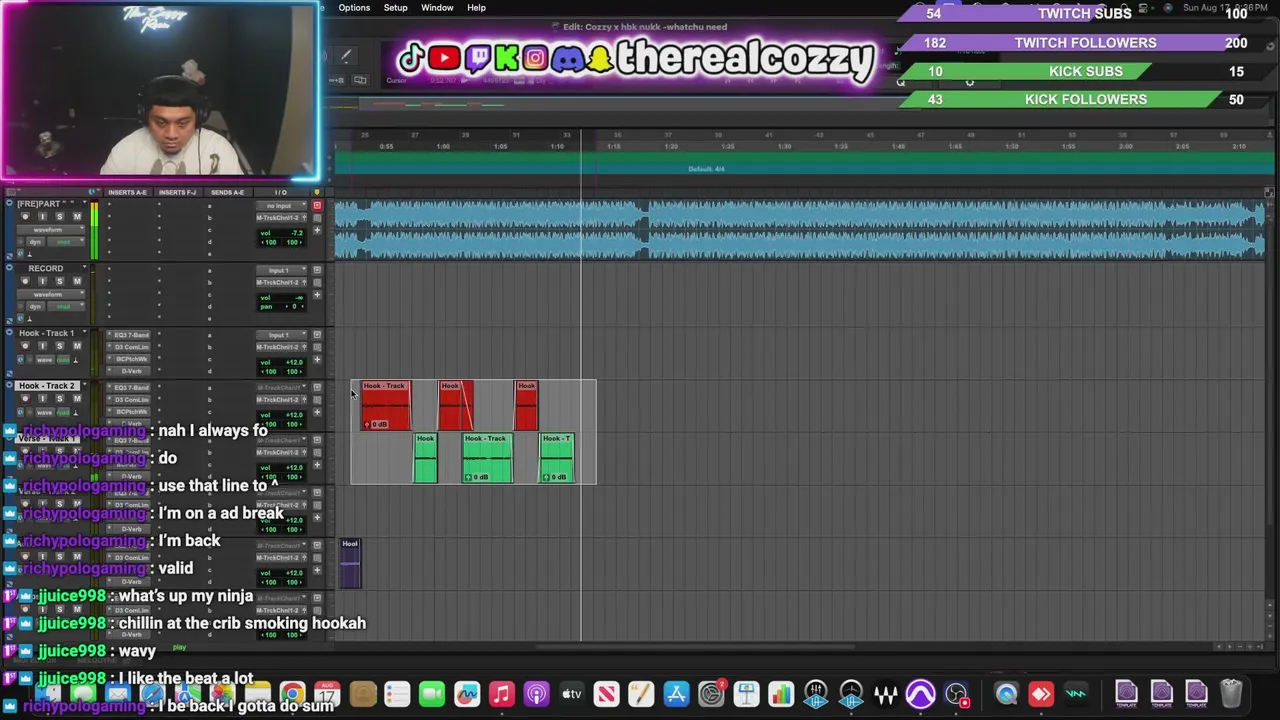Open BCPtchWk insert on Hook - Track 1
The height and width of the screenshot is (720, 1280).
pyautogui.click(x=128, y=359)
